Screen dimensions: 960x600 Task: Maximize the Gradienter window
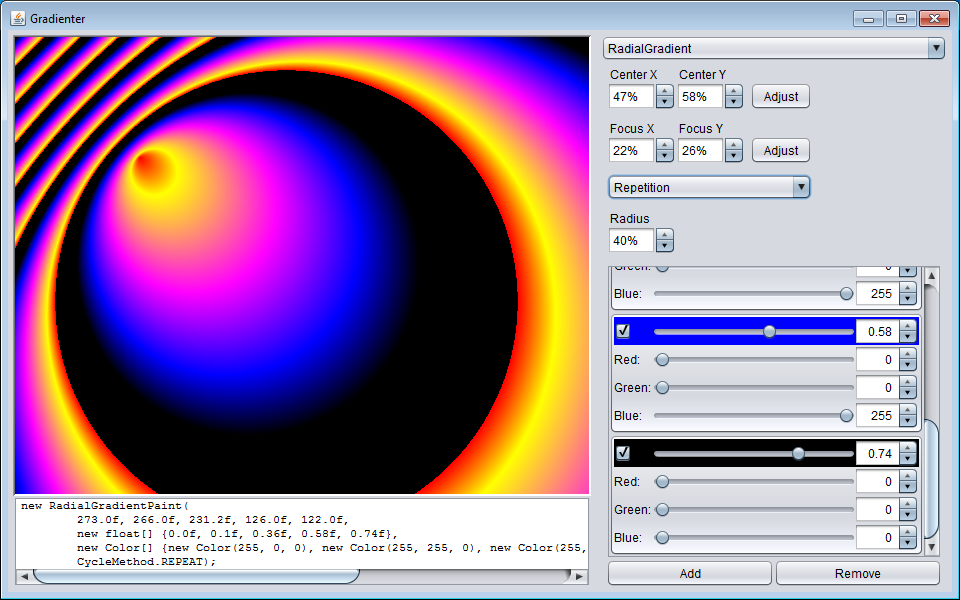tap(901, 19)
